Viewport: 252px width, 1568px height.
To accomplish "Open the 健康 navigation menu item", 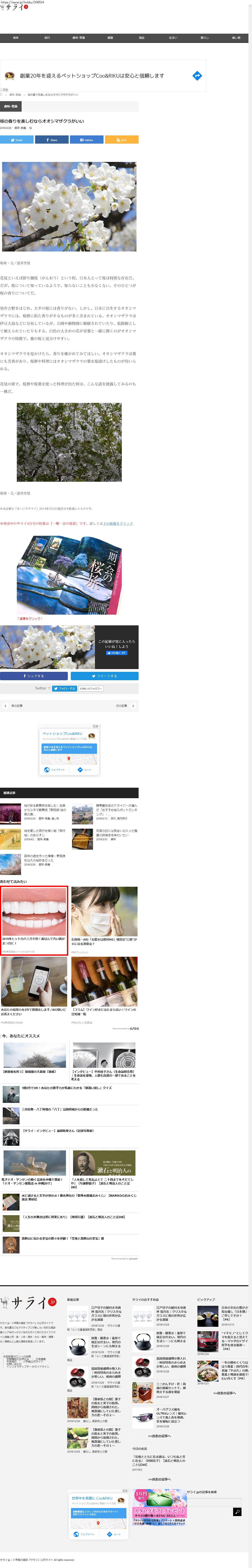I will click(x=110, y=38).
